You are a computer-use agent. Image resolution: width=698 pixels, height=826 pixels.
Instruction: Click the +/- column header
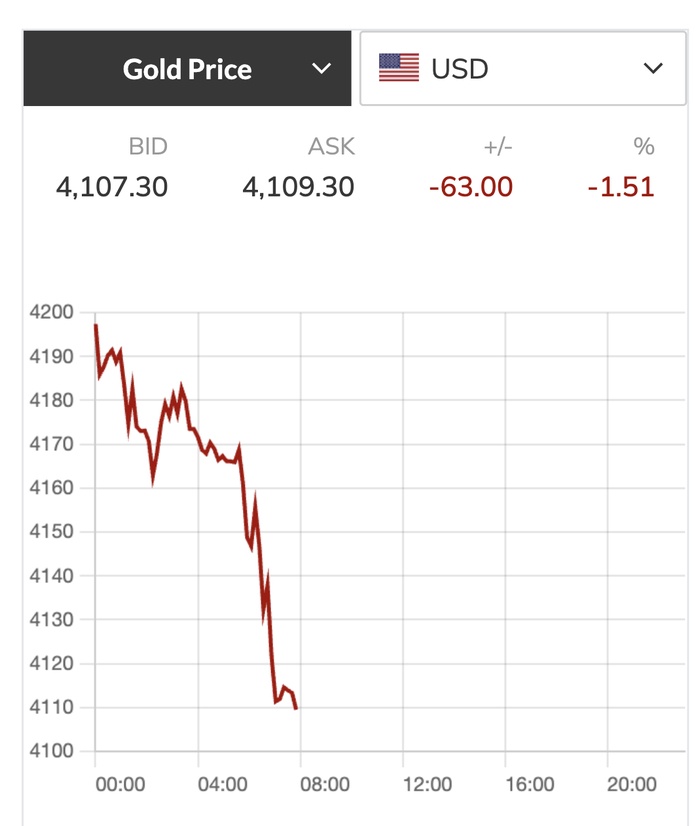[x=497, y=147]
